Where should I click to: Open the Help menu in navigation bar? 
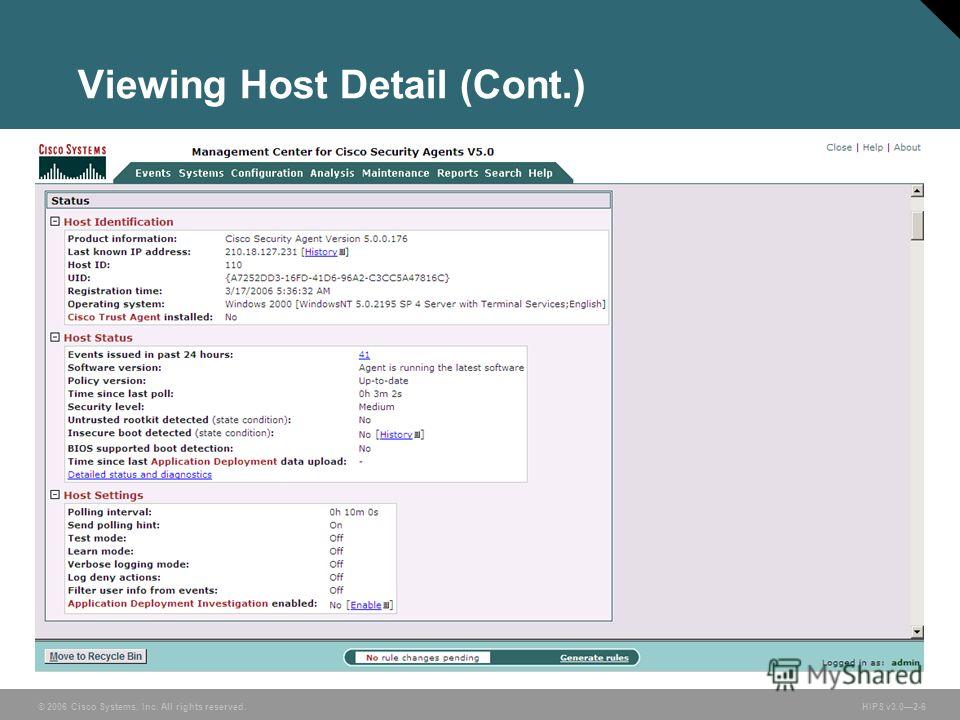[x=541, y=173]
